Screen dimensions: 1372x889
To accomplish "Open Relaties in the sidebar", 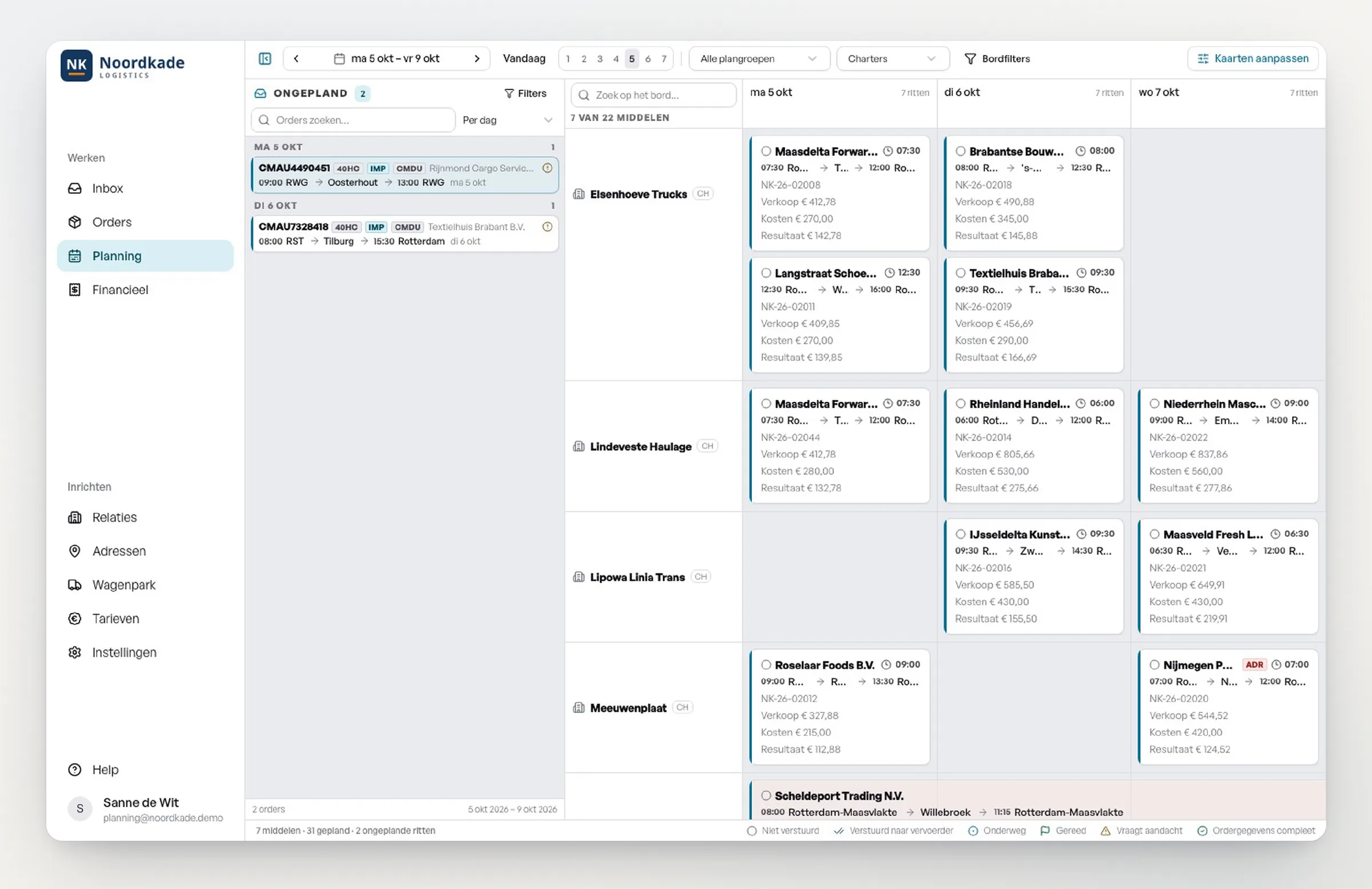I will pyautogui.click(x=145, y=517).
